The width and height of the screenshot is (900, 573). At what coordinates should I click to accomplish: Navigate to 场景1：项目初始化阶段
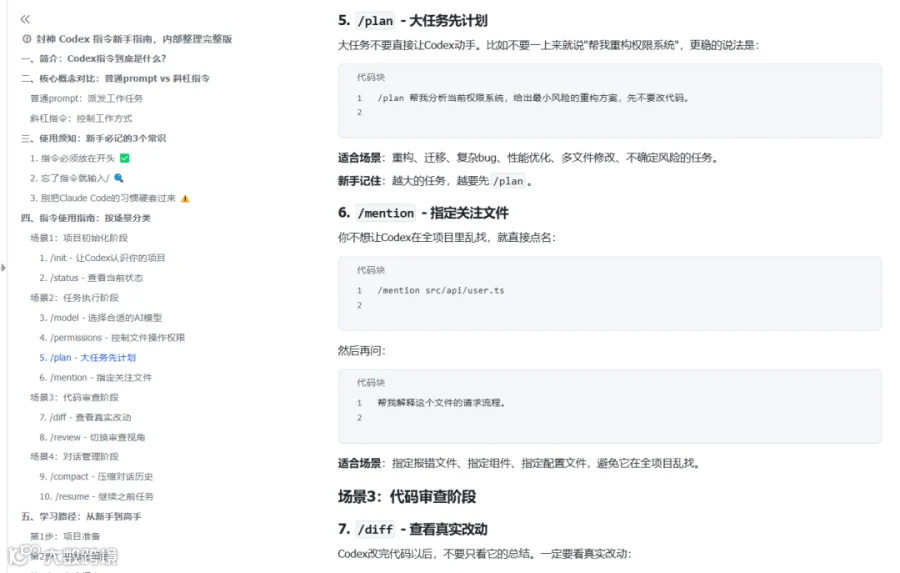pyautogui.click(x=79, y=238)
